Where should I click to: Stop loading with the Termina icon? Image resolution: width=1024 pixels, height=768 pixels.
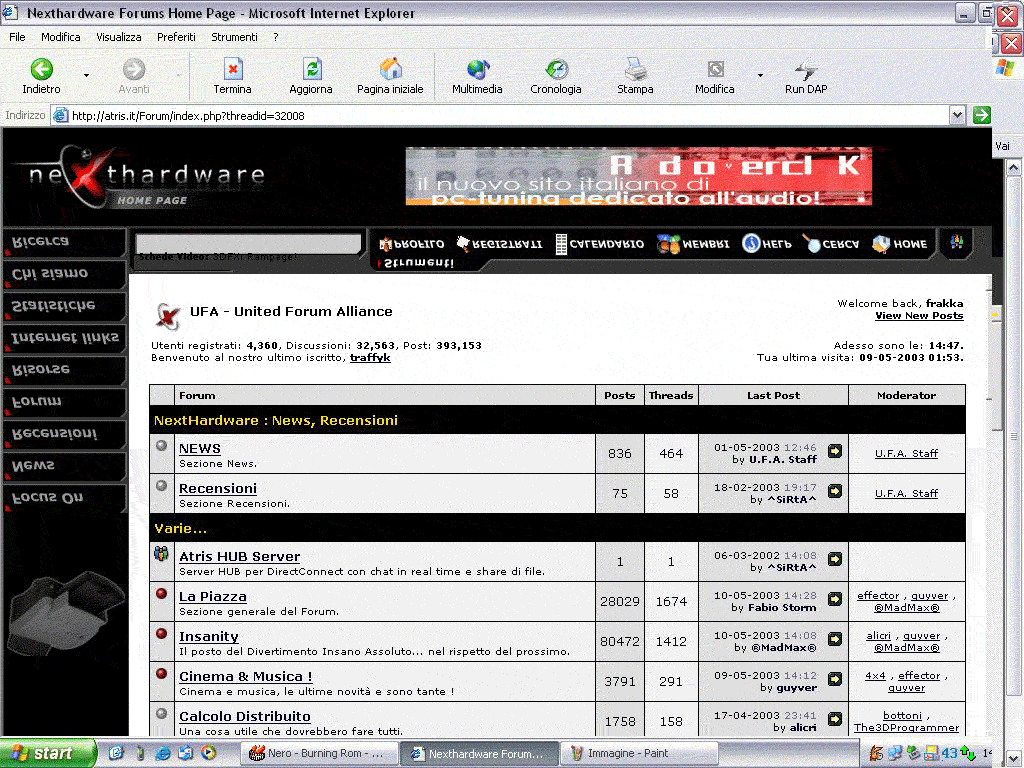[232, 76]
